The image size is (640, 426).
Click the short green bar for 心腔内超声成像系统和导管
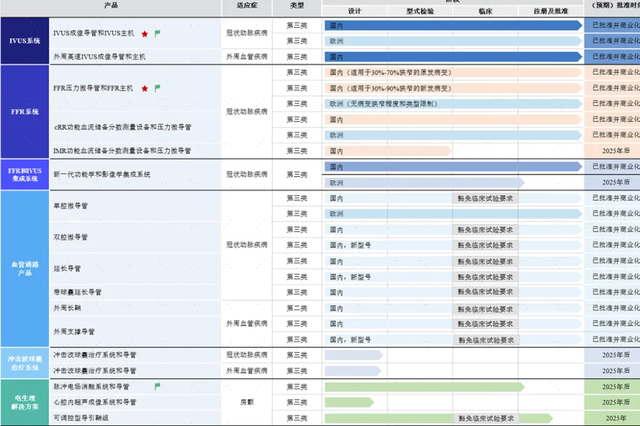(349, 402)
